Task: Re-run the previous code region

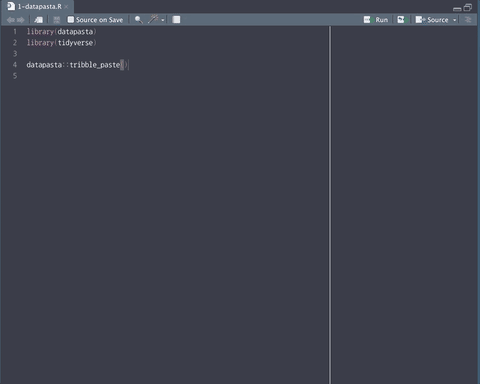Action: [x=402, y=20]
